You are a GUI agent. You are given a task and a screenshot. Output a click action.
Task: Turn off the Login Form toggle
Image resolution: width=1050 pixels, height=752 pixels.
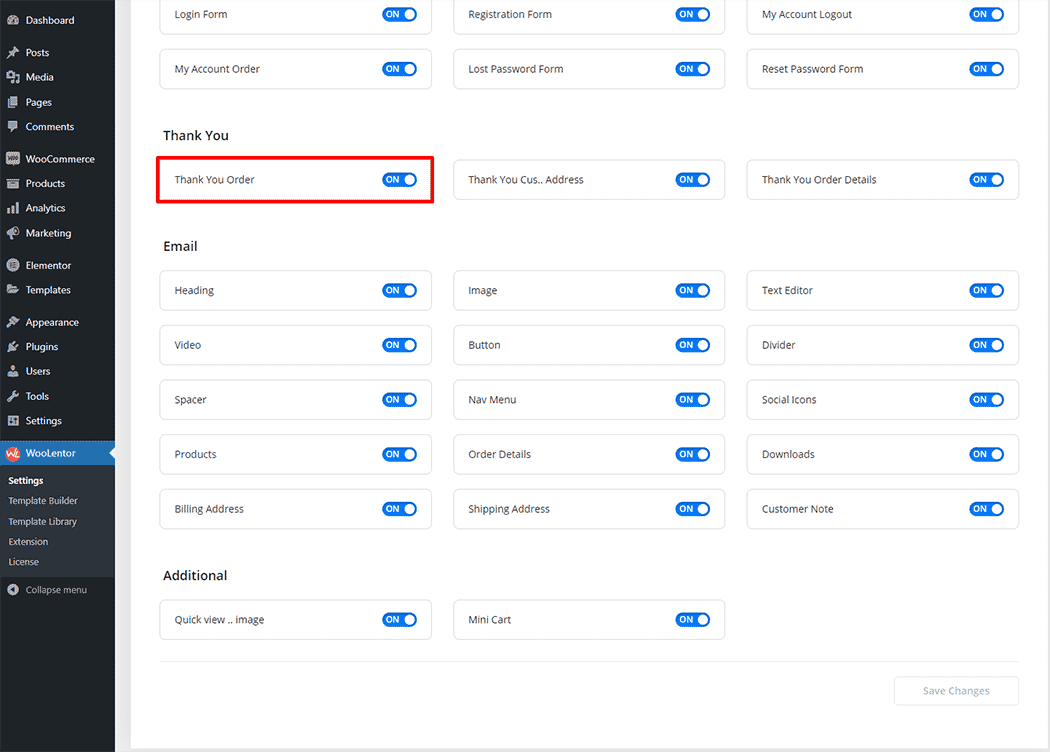[x=399, y=15]
